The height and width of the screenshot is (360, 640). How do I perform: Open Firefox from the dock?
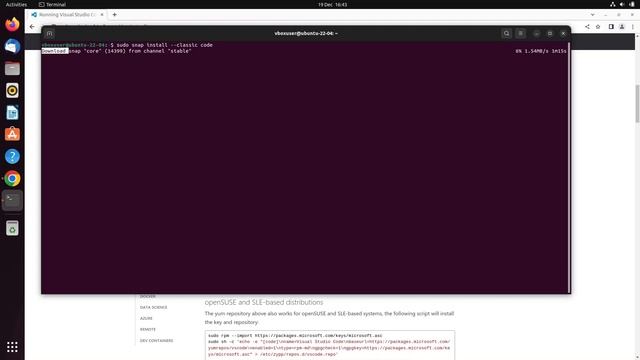tap(12, 24)
